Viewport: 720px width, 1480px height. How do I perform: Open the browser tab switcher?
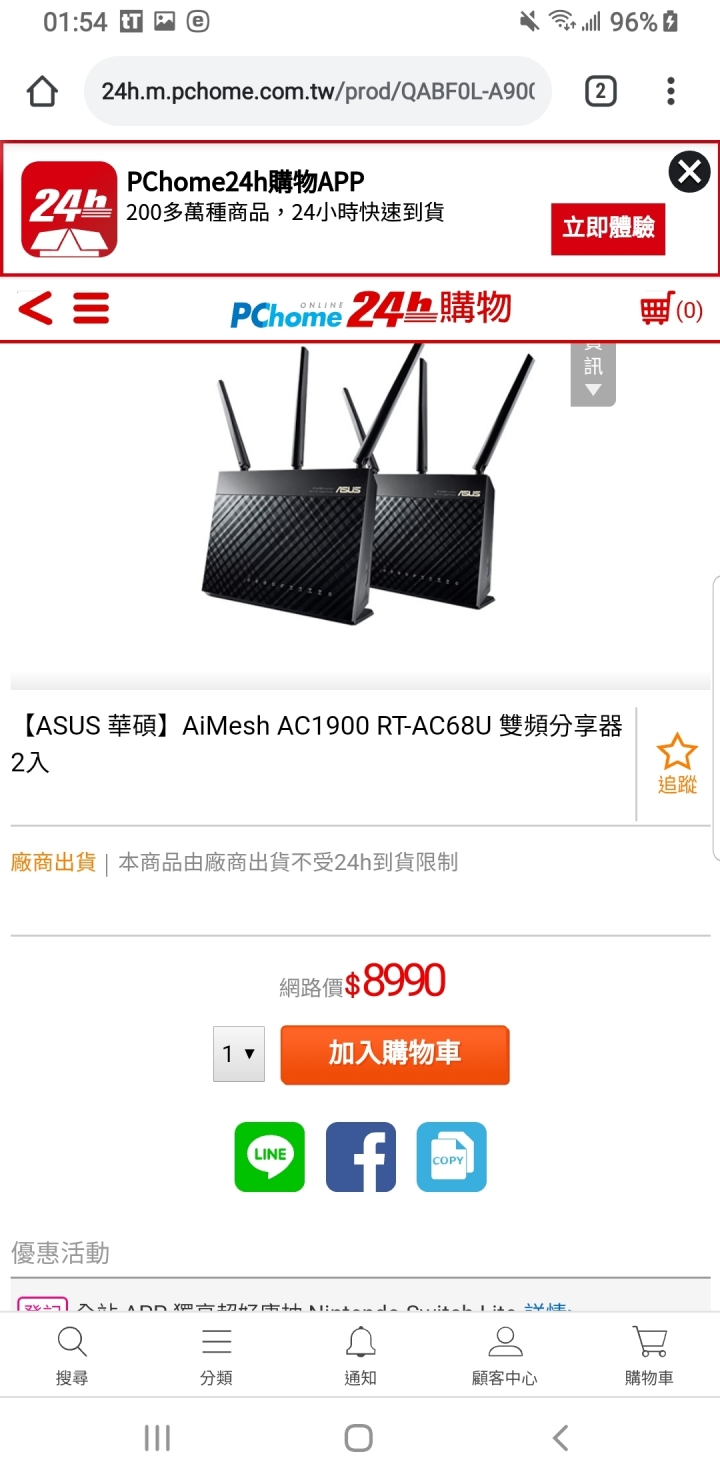click(600, 92)
